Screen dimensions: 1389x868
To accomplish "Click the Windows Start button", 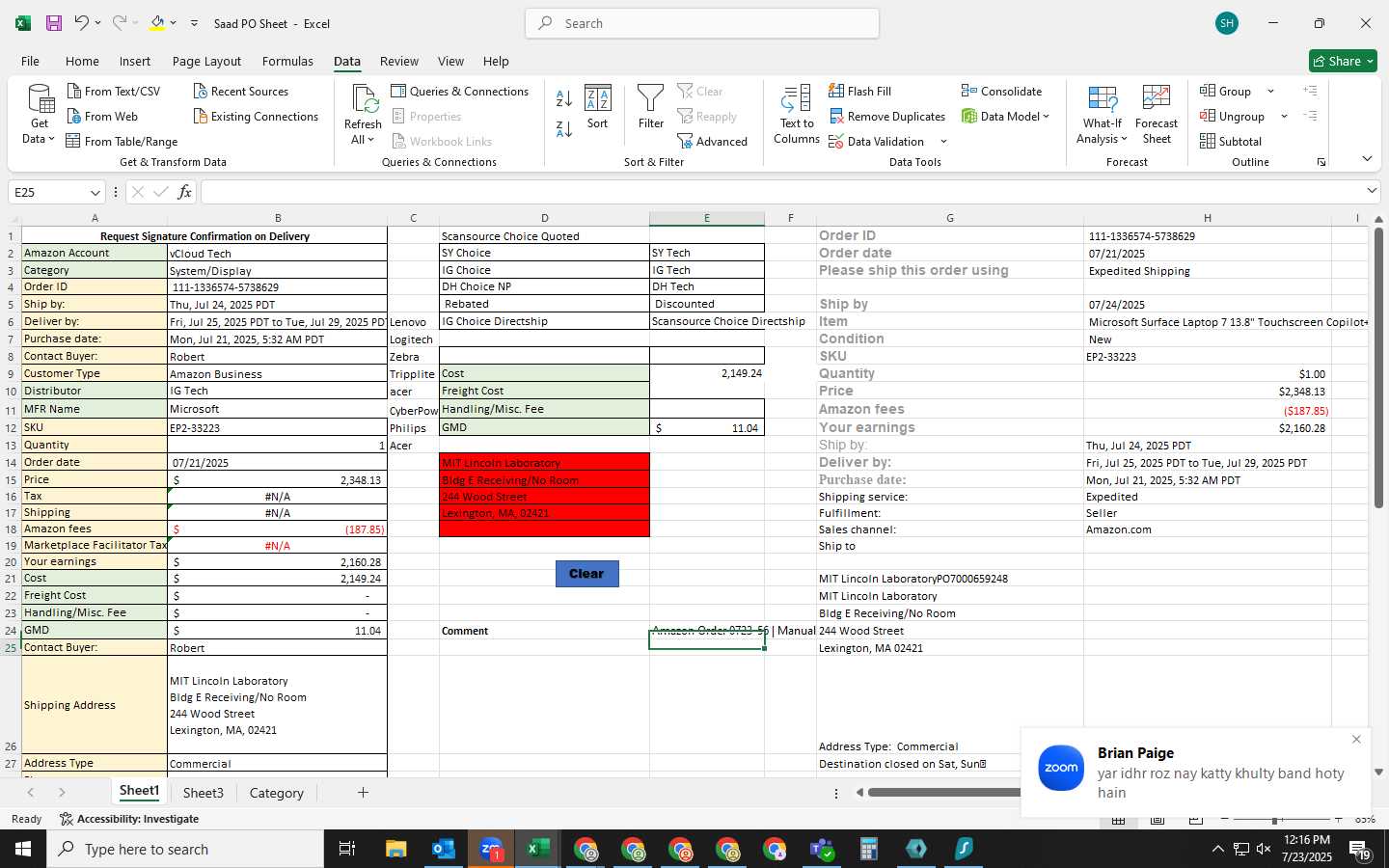I will coord(23,849).
